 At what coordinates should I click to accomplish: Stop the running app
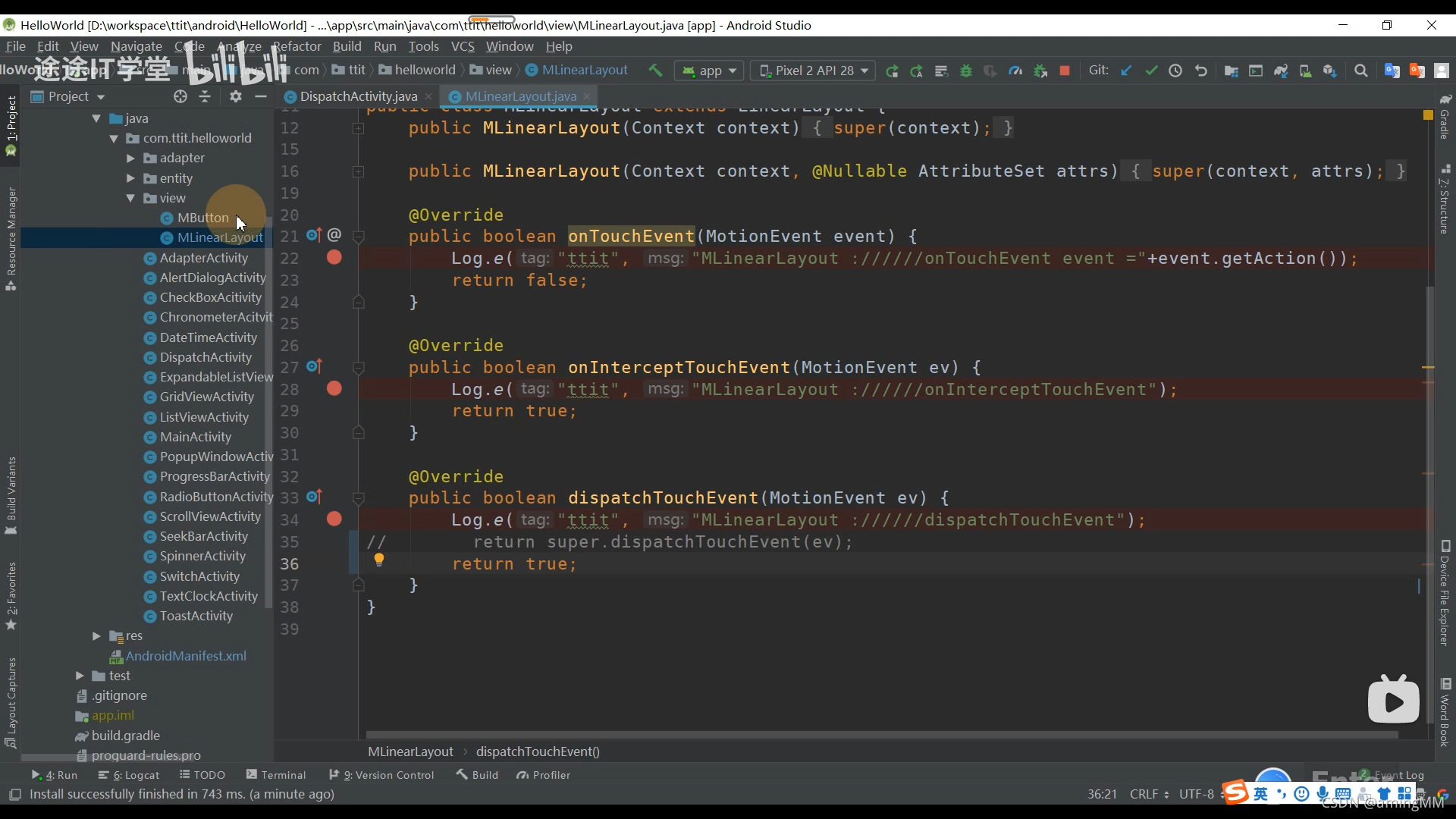(1065, 71)
